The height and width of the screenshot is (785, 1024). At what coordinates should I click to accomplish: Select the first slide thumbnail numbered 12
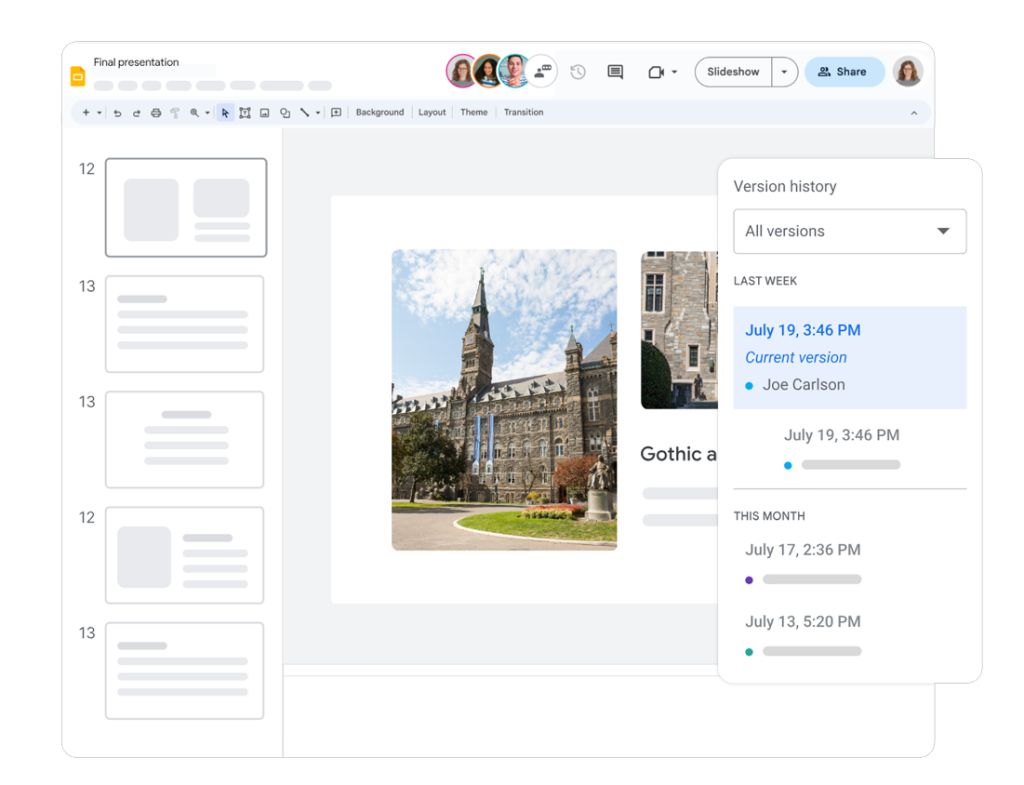(186, 208)
